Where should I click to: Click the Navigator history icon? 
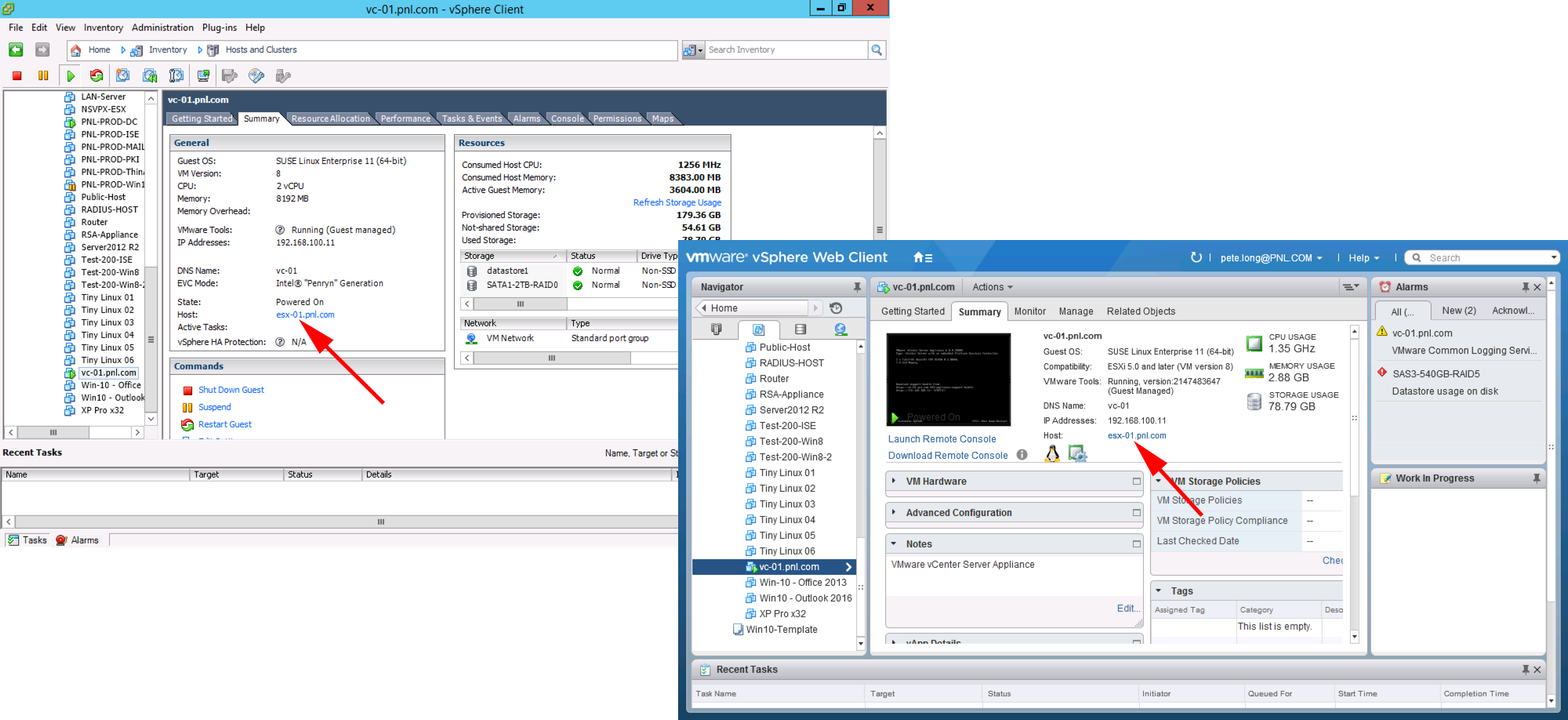(x=836, y=308)
